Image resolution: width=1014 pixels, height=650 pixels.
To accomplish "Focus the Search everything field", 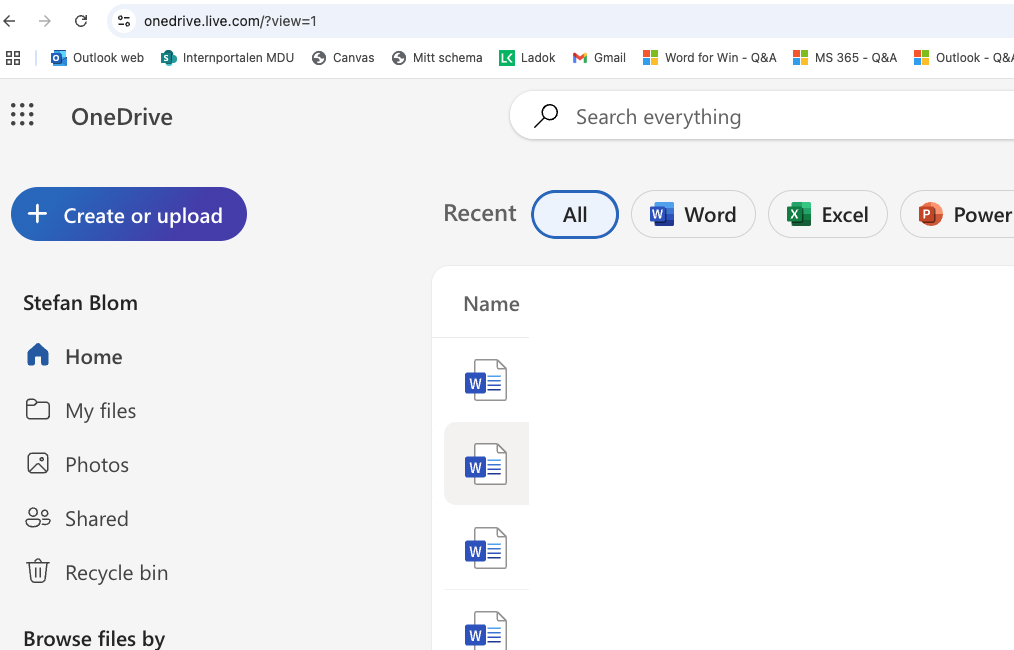I will click(x=763, y=116).
